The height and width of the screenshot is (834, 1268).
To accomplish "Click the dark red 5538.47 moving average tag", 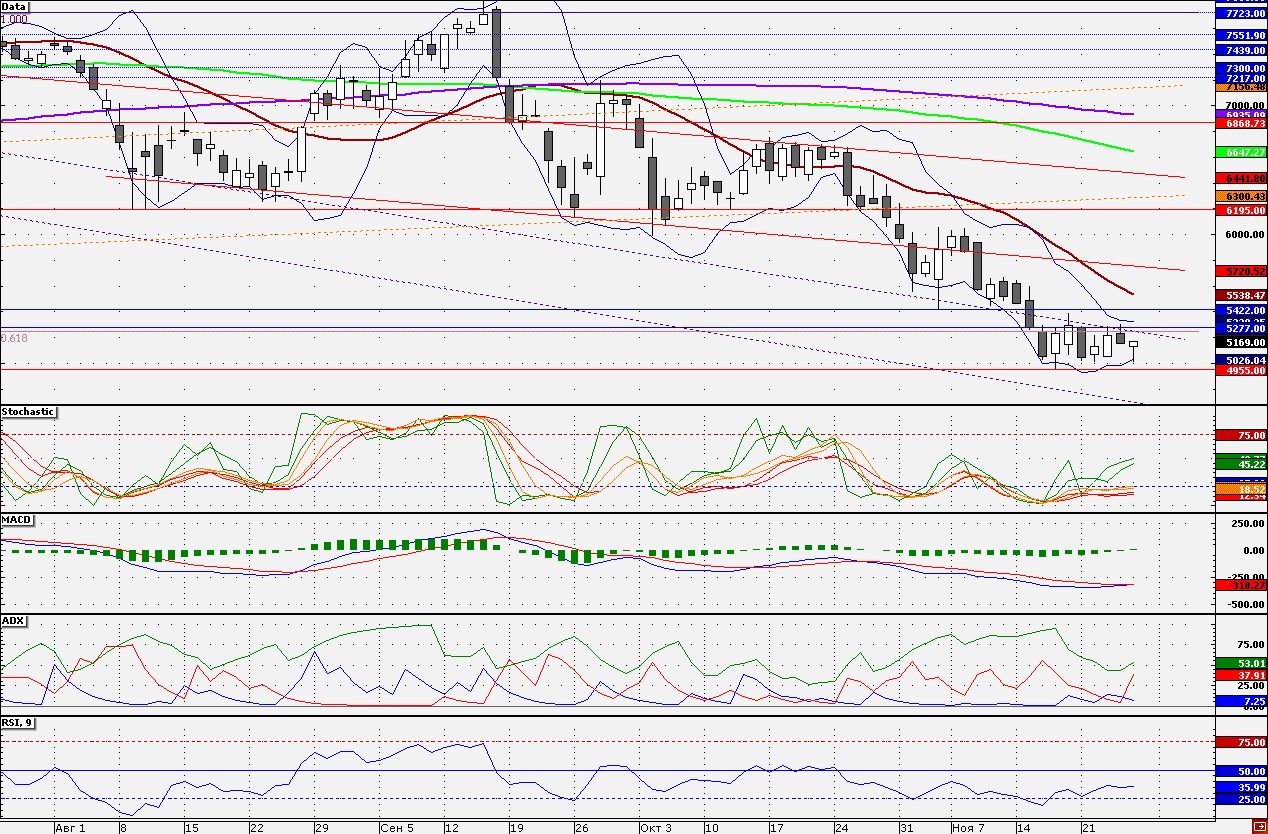I will tap(1241, 295).
